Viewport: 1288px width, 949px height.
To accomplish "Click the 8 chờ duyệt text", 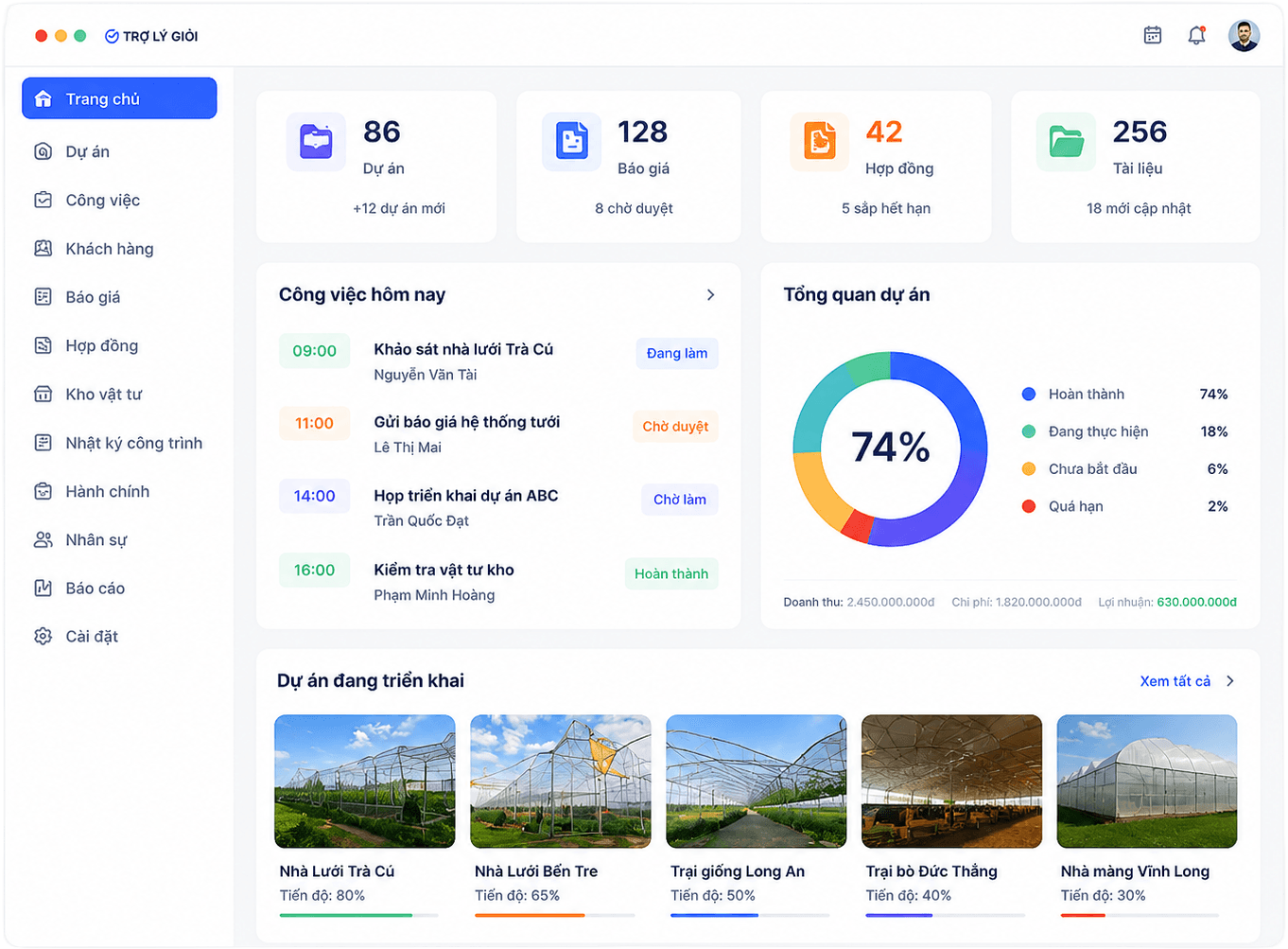I will pyautogui.click(x=634, y=208).
